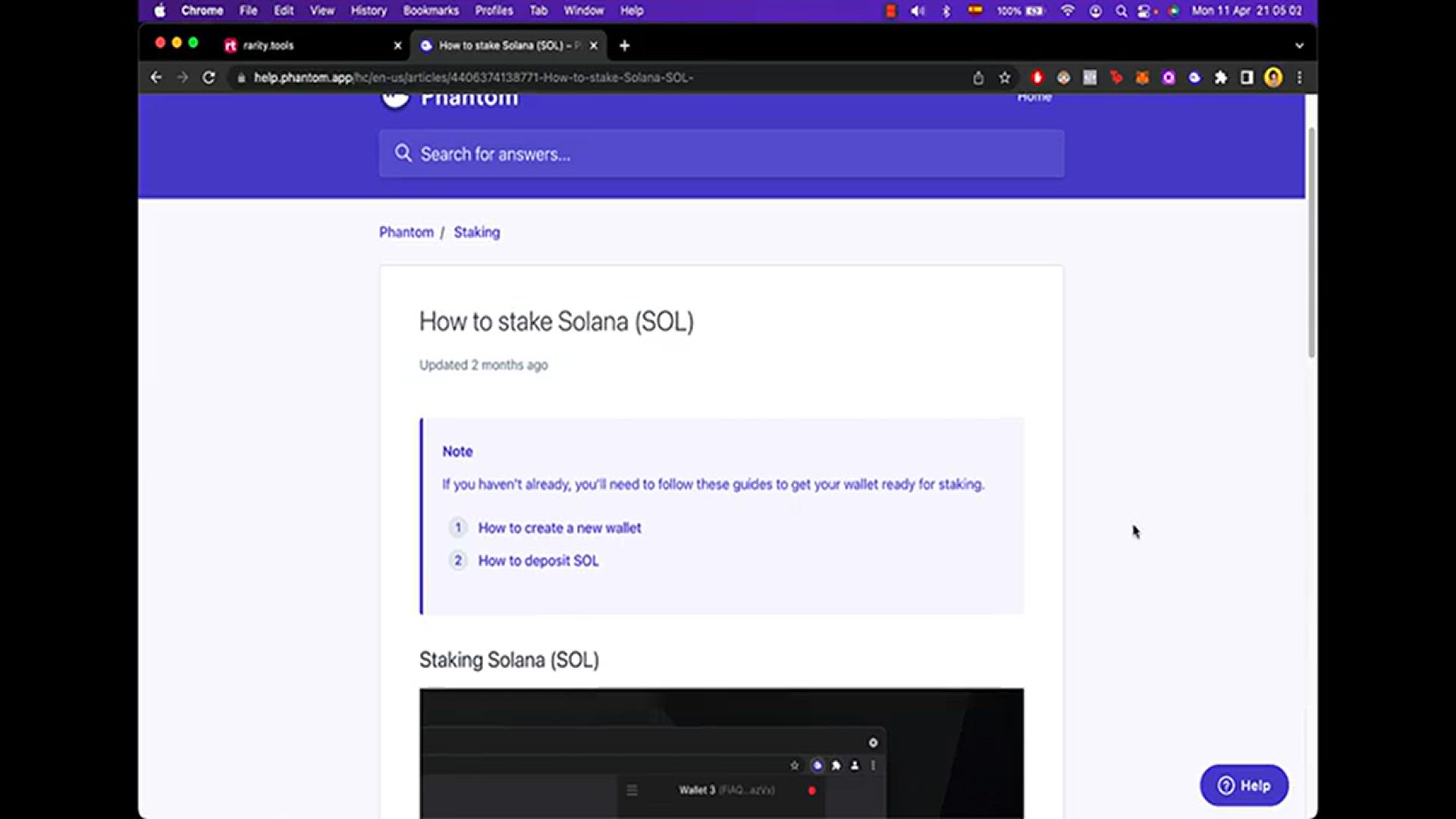Image resolution: width=1456 pixels, height=819 pixels.
Task: Focus the Search for answers field
Action: (721, 154)
